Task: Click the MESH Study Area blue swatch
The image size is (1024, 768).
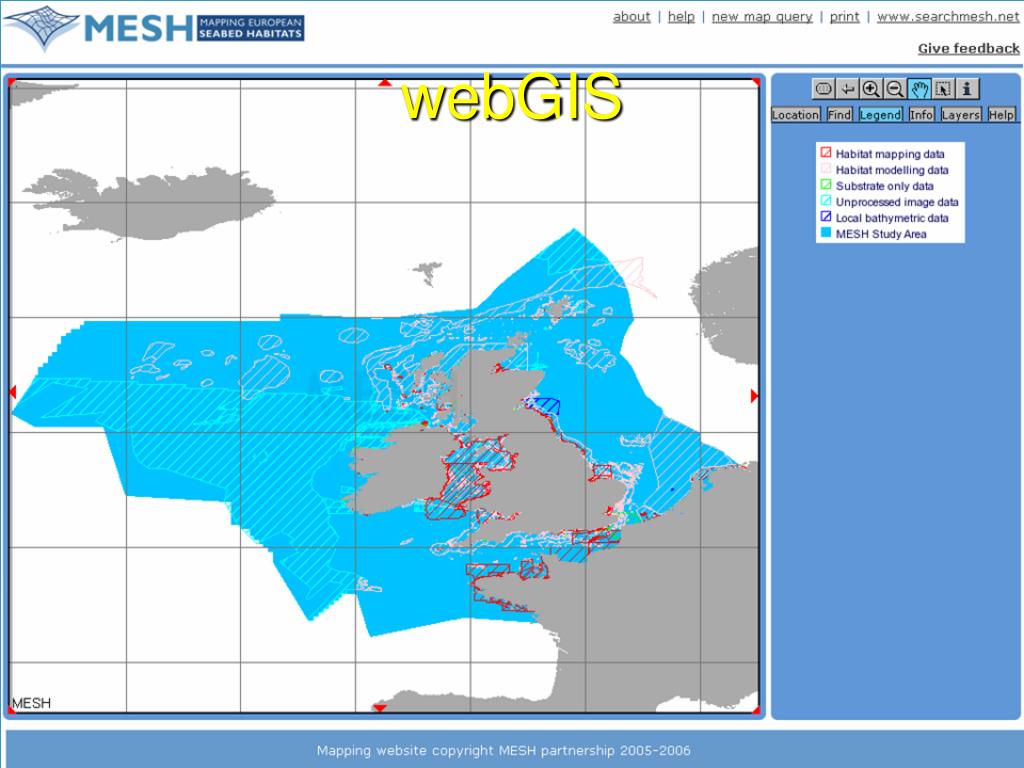Action: click(x=826, y=232)
